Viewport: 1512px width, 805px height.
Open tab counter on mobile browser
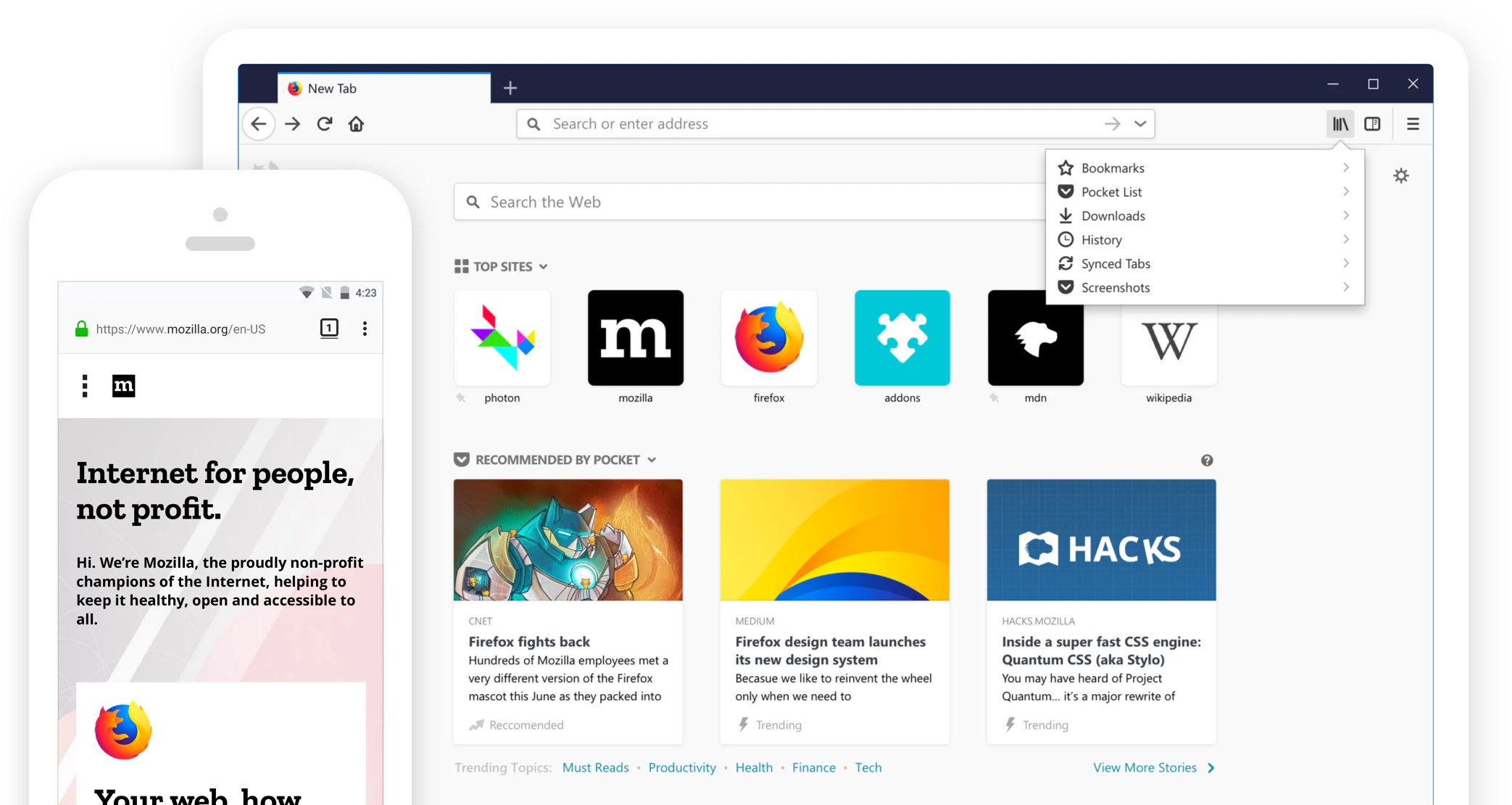[329, 329]
